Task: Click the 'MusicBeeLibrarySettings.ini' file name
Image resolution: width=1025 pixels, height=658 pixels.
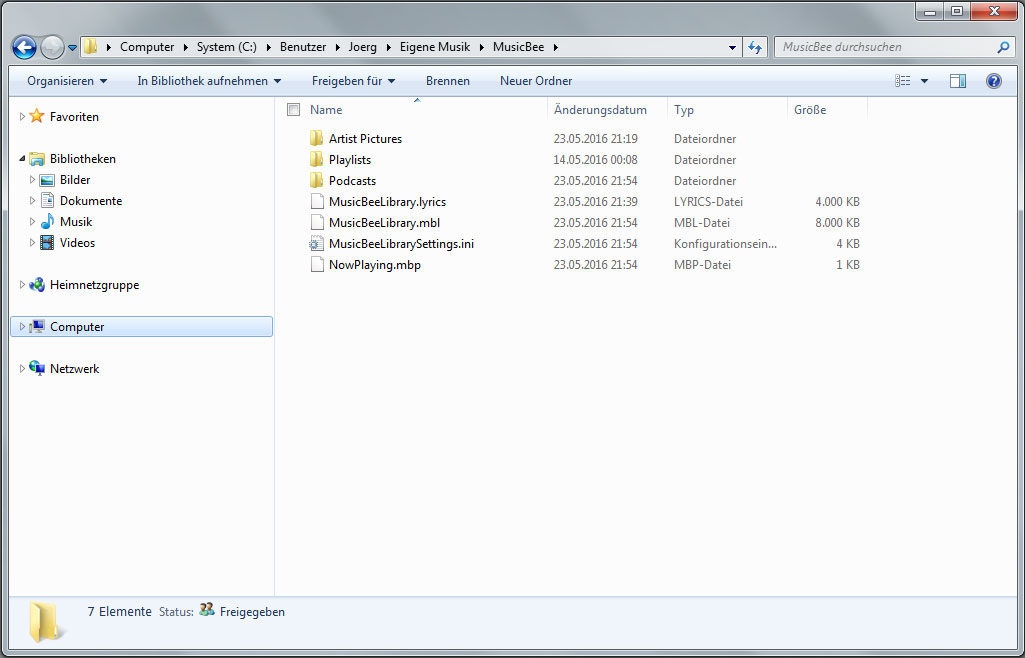Action: coord(401,244)
